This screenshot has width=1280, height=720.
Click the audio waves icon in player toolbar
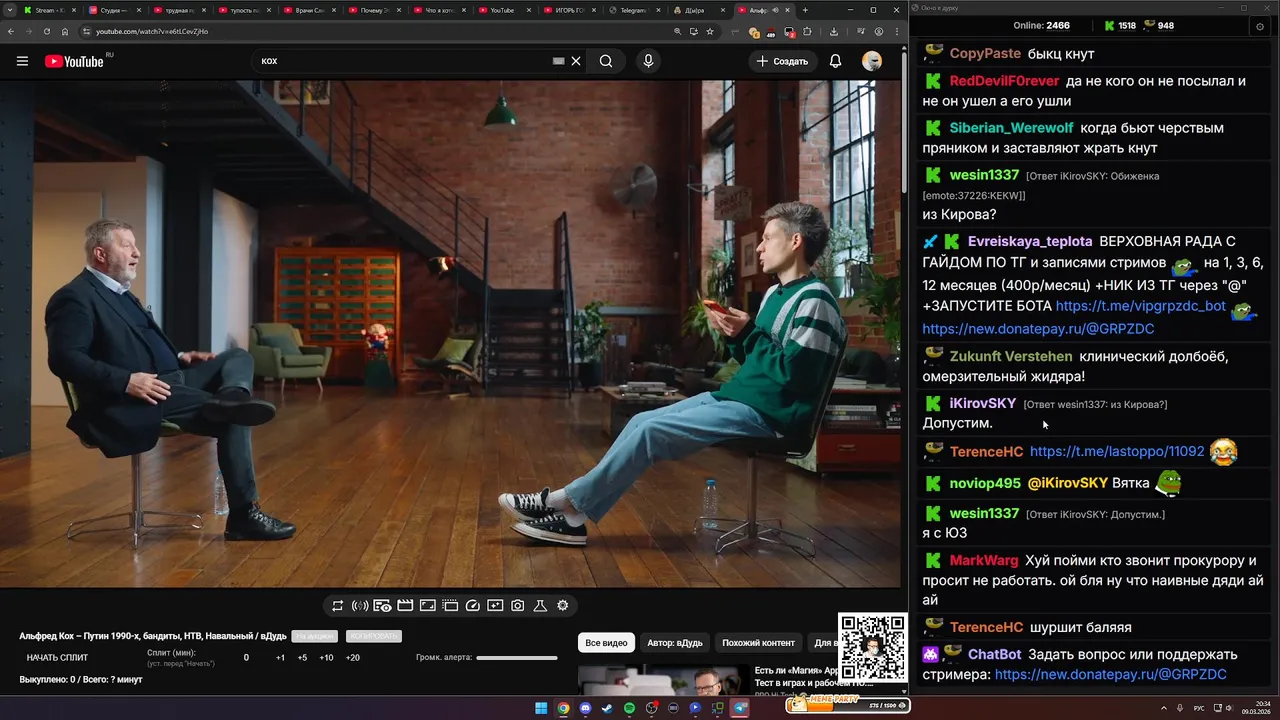360,606
